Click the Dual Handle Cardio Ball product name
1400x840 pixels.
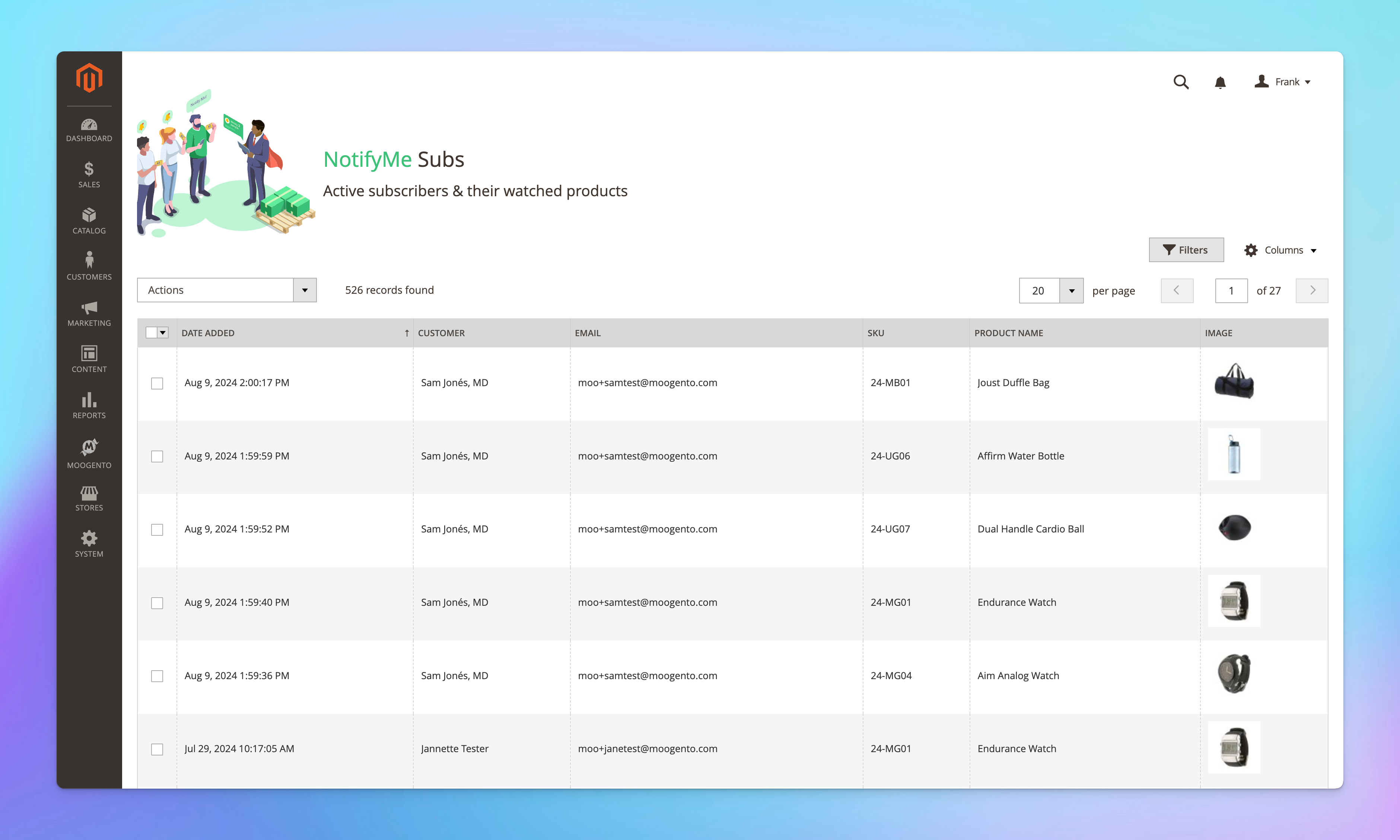[x=1031, y=529]
